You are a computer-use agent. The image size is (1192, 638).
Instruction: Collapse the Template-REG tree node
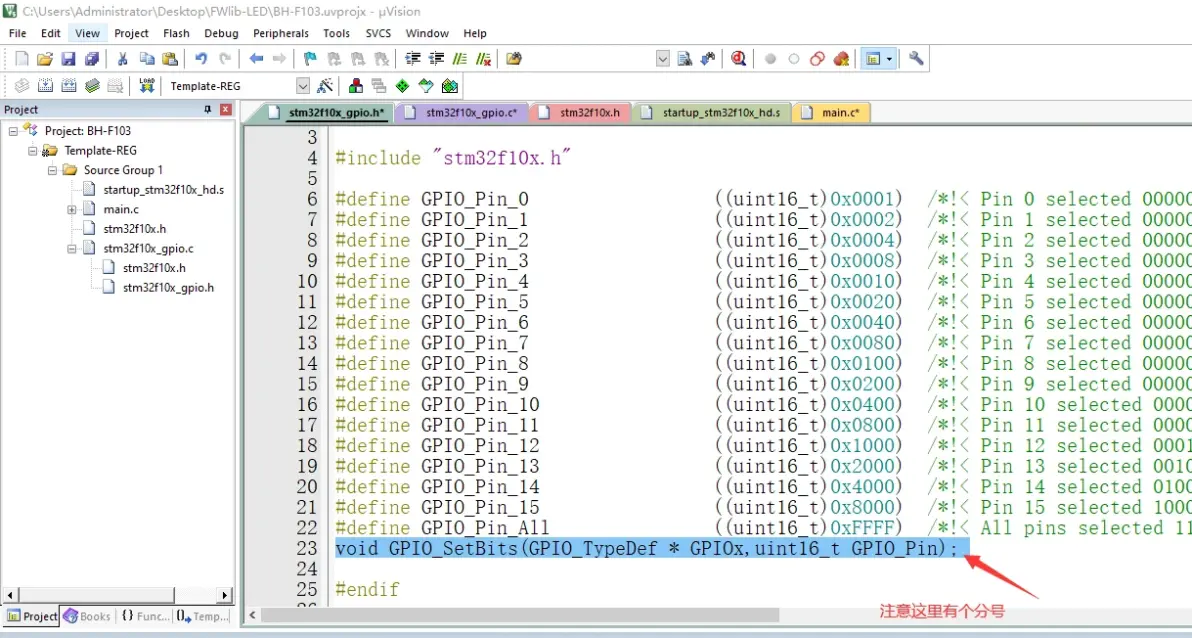[x=33, y=151]
